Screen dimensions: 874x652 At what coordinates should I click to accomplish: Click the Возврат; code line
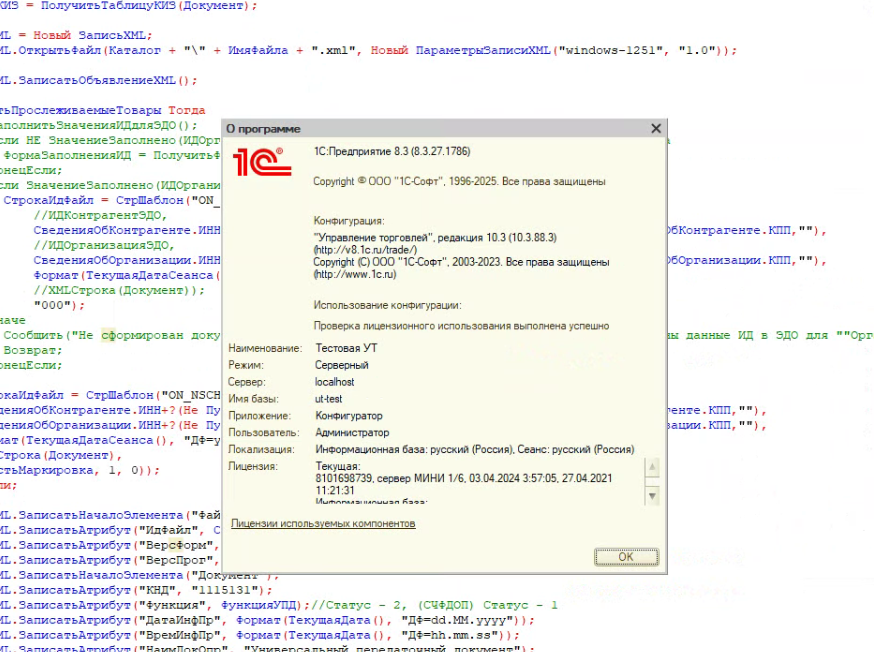tap(33, 351)
